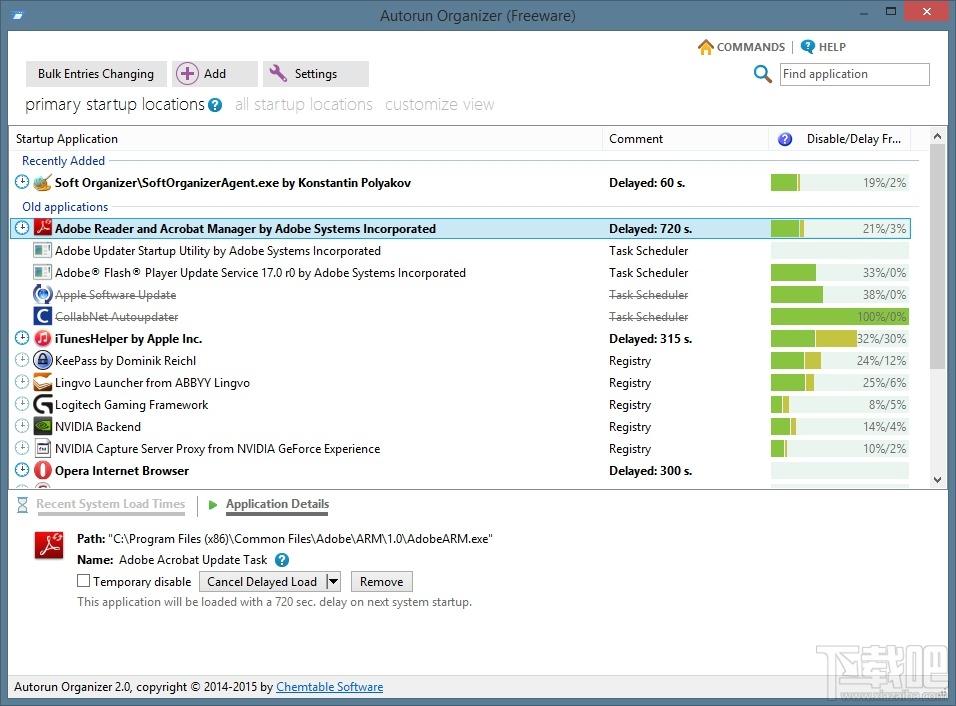Viewport: 956px width, 706px height.
Task: Open the Application Details tab
Action: pyautogui.click(x=277, y=504)
